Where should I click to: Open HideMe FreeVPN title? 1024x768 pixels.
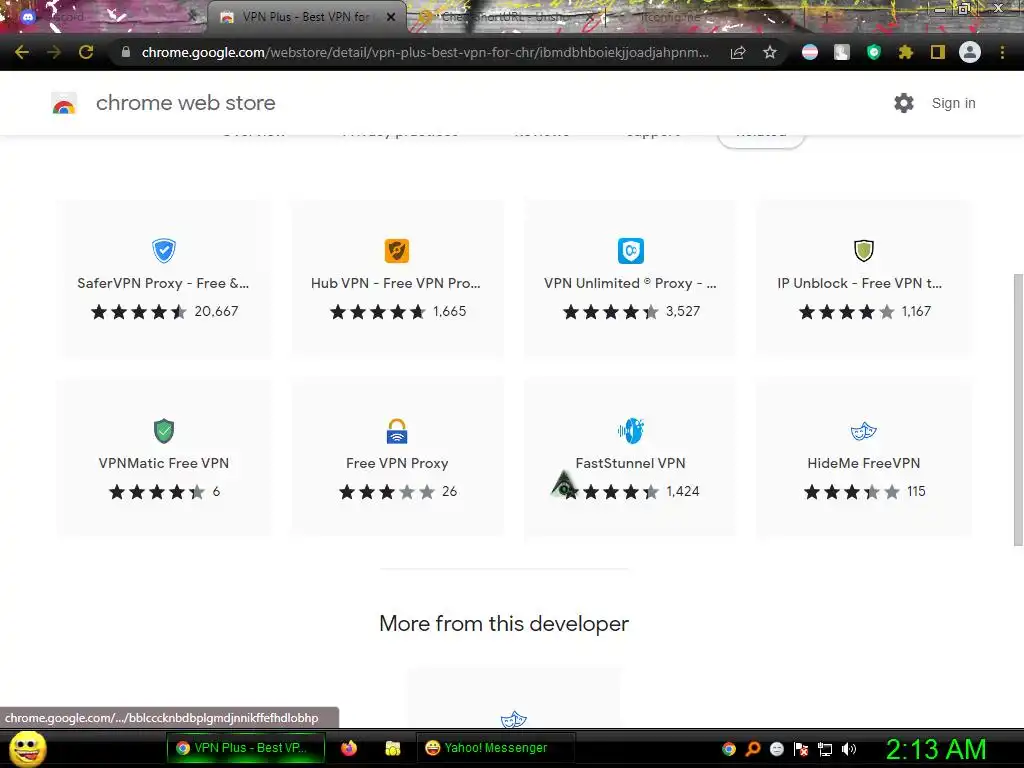tap(864, 463)
